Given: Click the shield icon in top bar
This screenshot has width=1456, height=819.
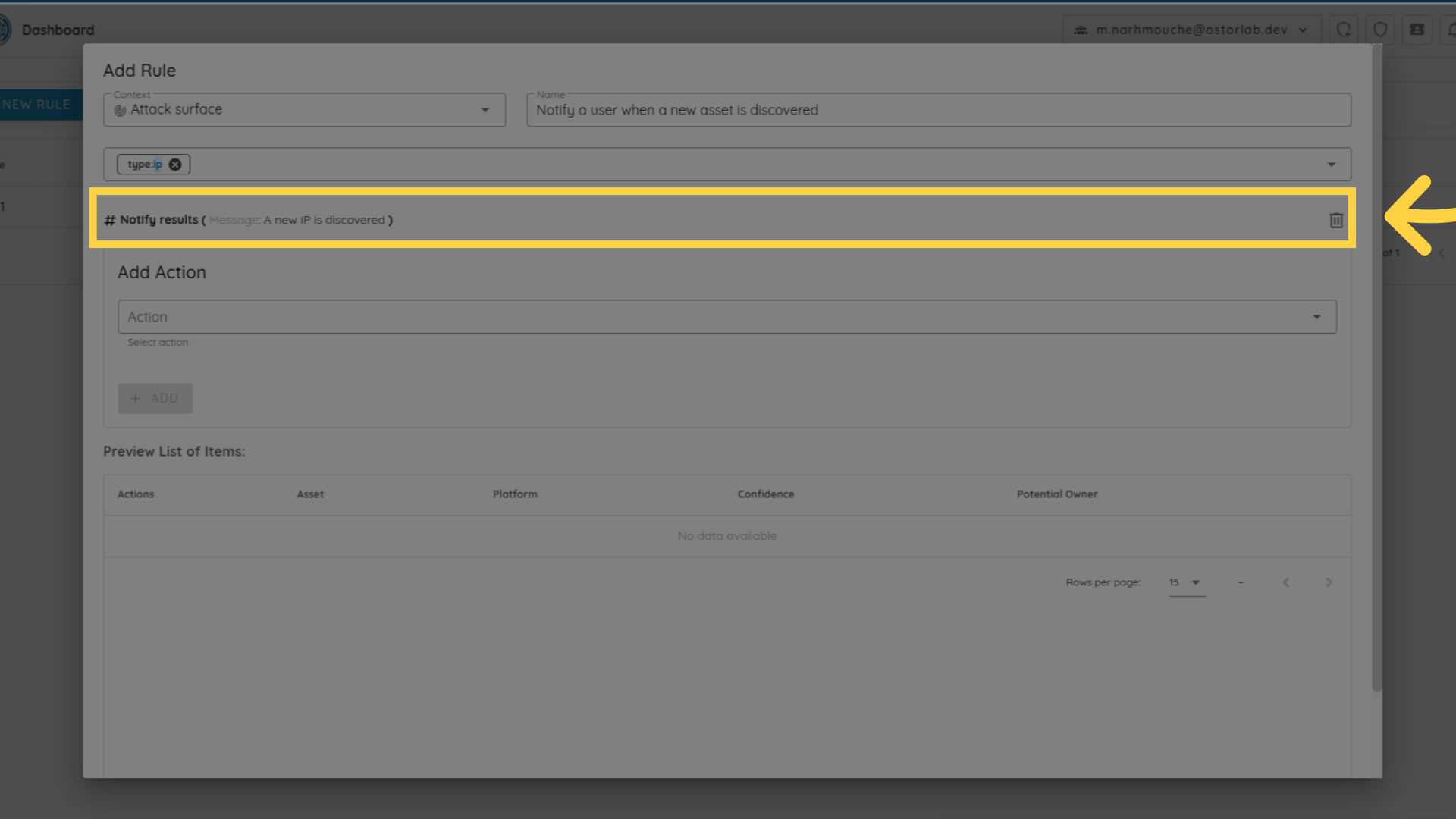Looking at the screenshot, I should click(1380, 30).
